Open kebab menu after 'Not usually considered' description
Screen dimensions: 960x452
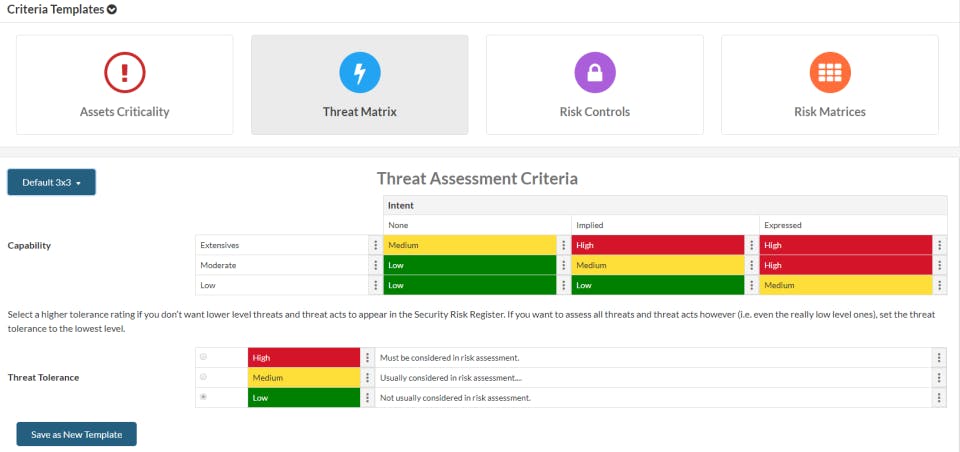tap(939, 398)
